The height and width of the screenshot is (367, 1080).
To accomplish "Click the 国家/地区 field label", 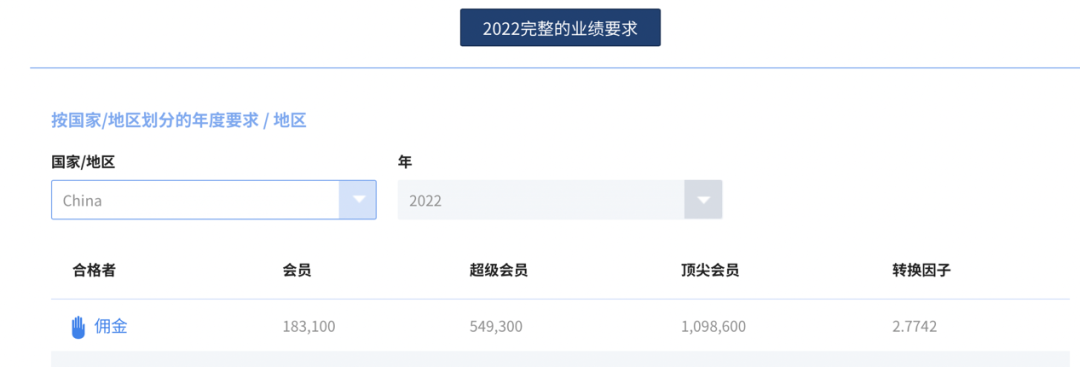I will pyautogui.click(x=83, y=162).
